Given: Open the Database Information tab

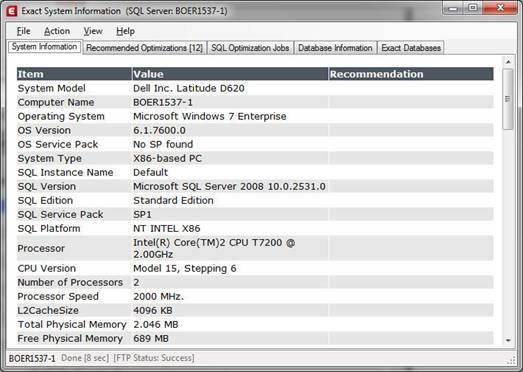Looking at the screenshot, I should point(335,48).
